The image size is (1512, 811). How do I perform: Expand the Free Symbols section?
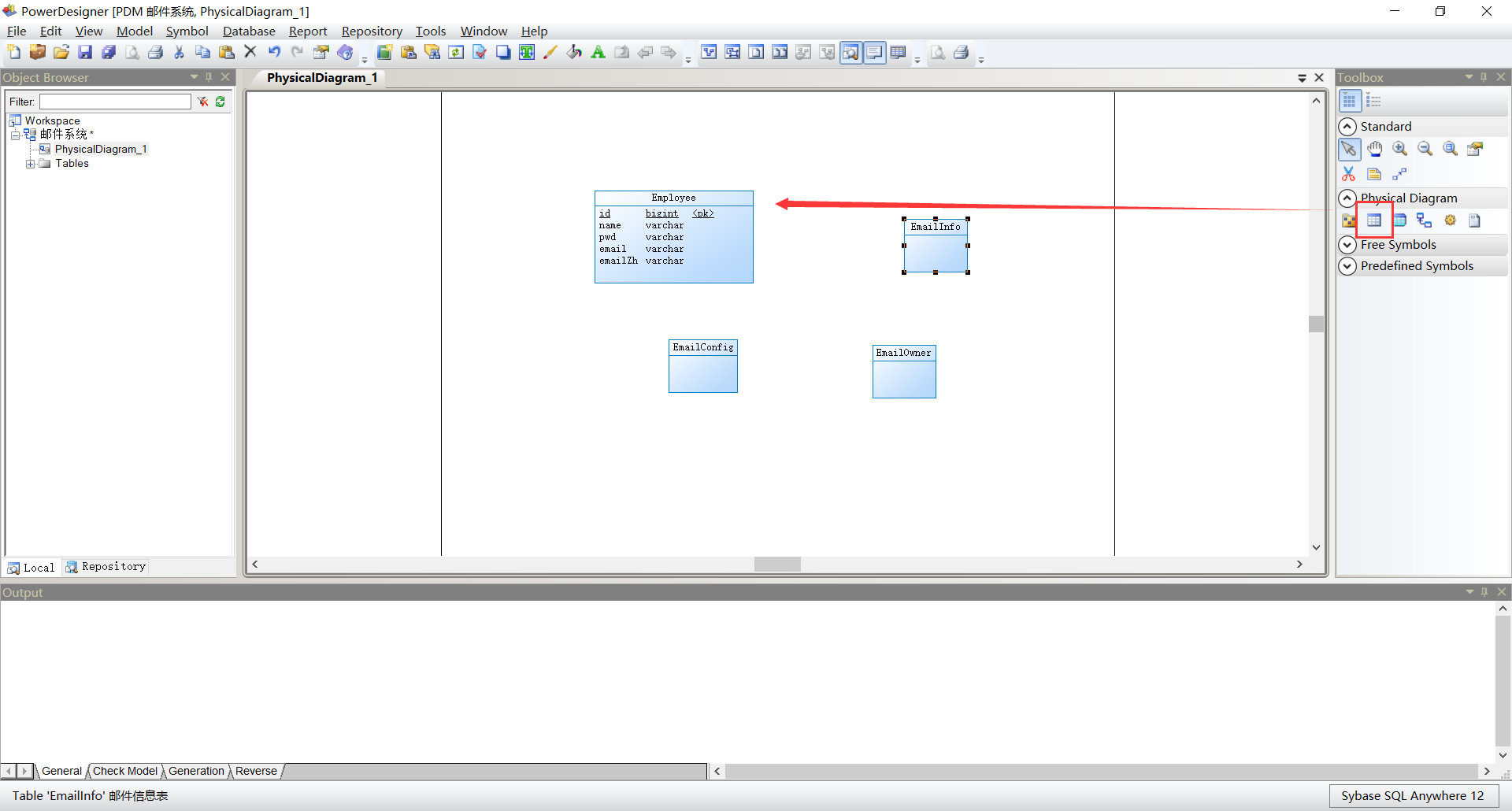[x=1347, y=245]
